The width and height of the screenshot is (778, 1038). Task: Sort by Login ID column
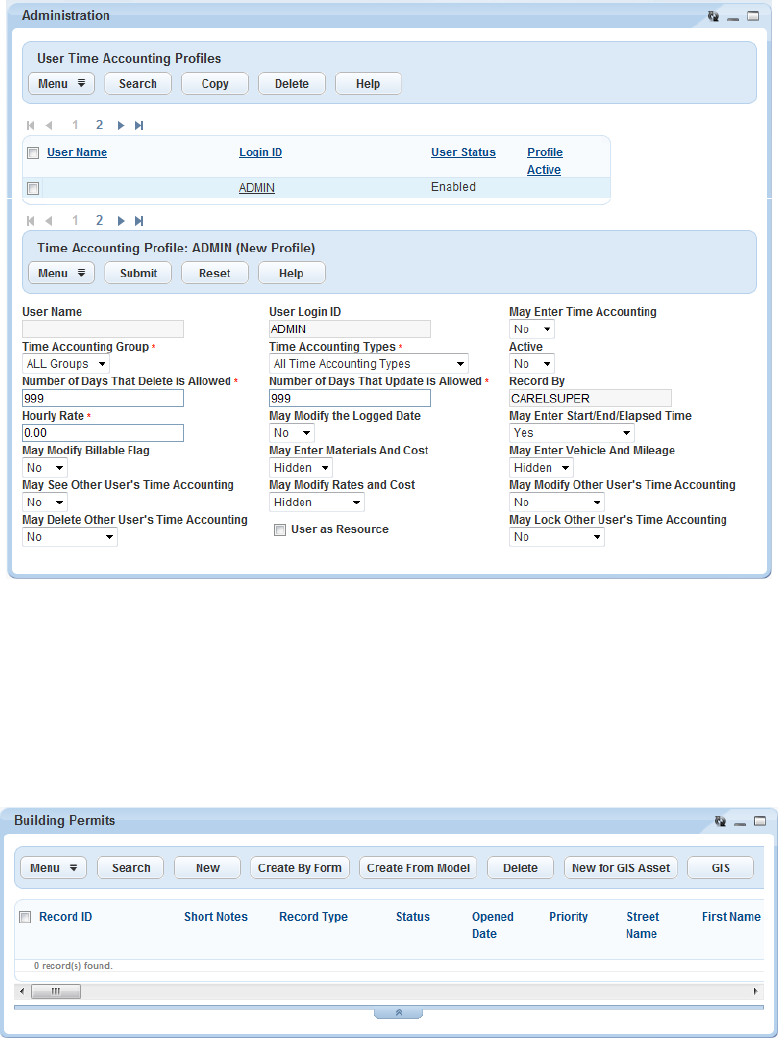(261, 153)
